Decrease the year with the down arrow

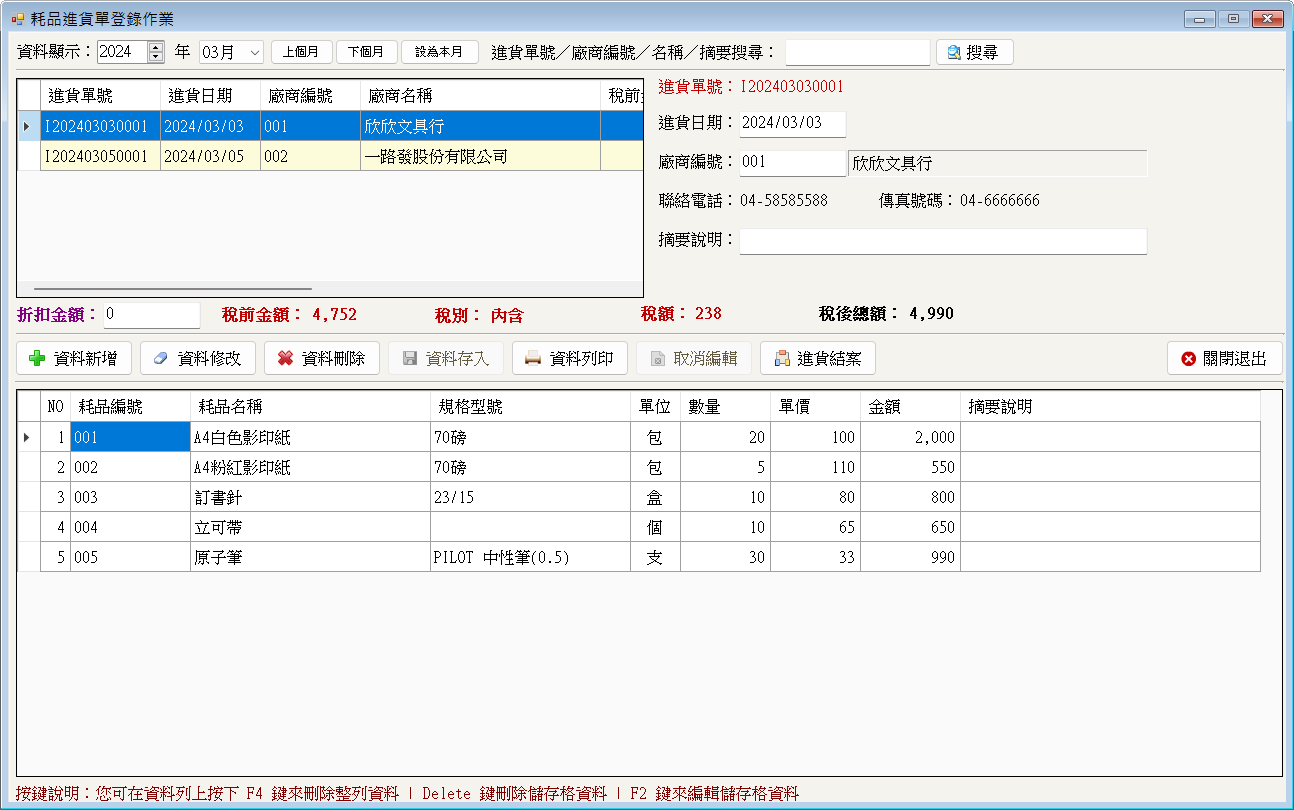155,57
